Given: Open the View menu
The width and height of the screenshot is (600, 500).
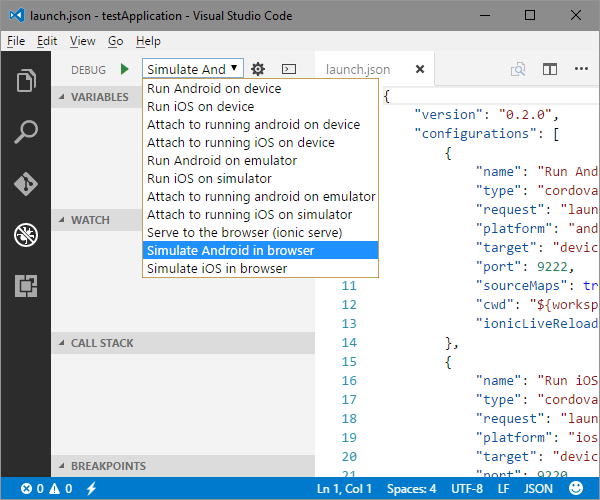Looking at the screenshot, I should pyautogui.click(x=83, y=41).
